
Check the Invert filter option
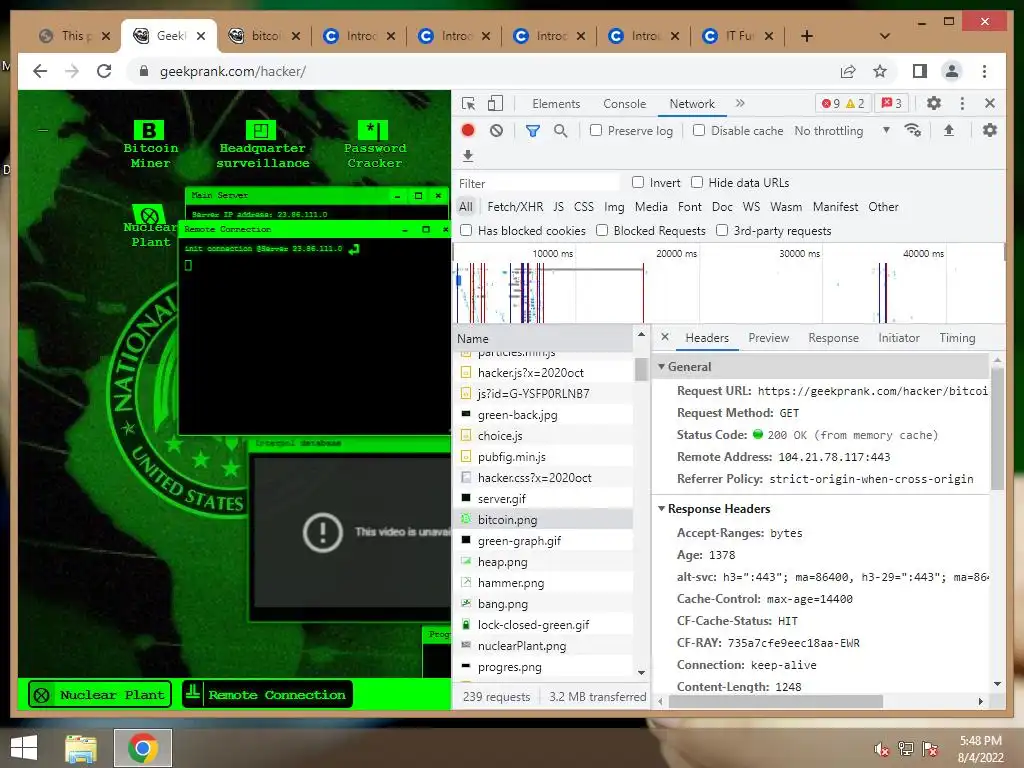point(638,182)
